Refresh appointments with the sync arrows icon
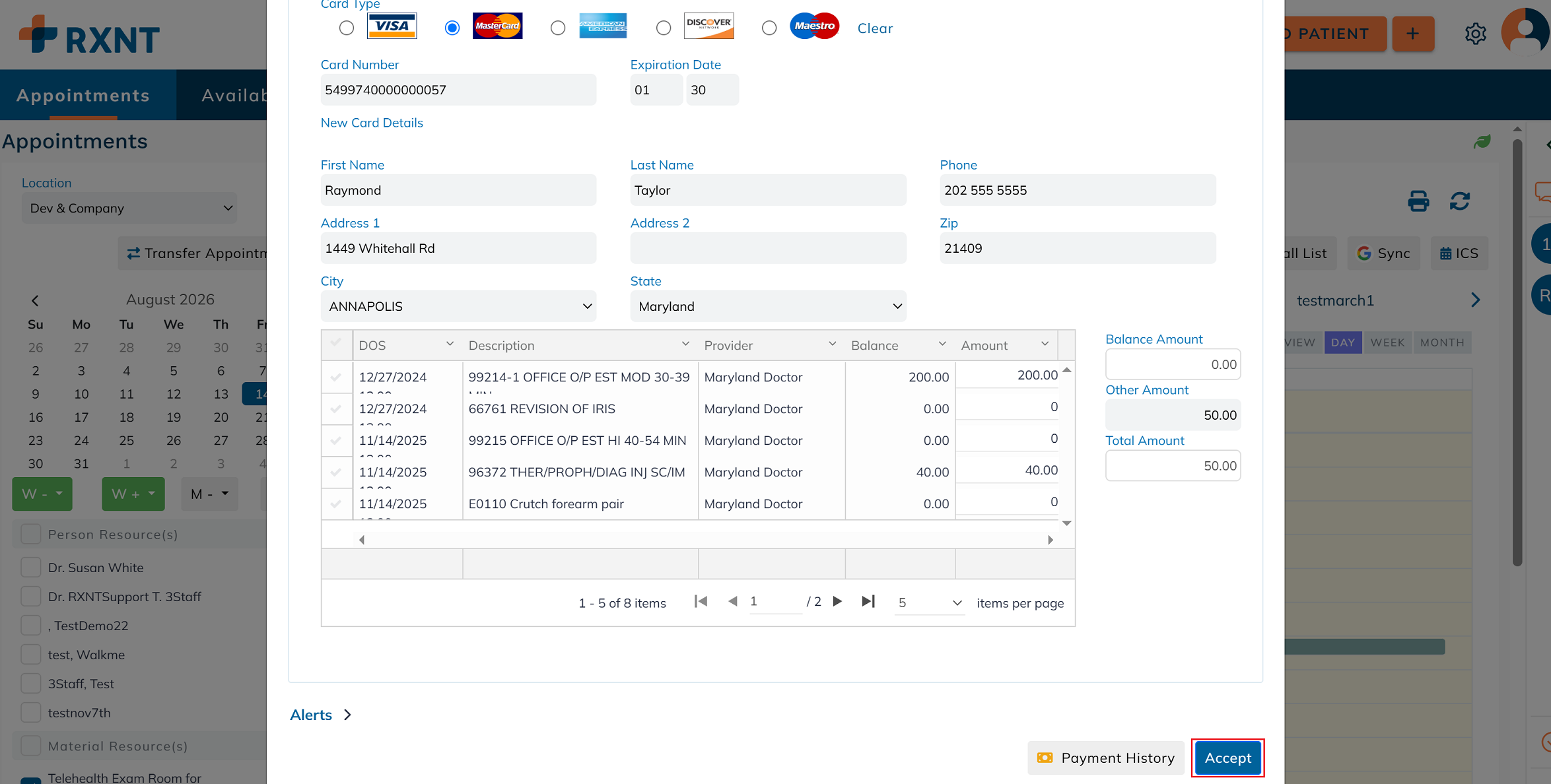Image resolution: width=1551 pixels, height=784 pixels. pos(1460,201)
